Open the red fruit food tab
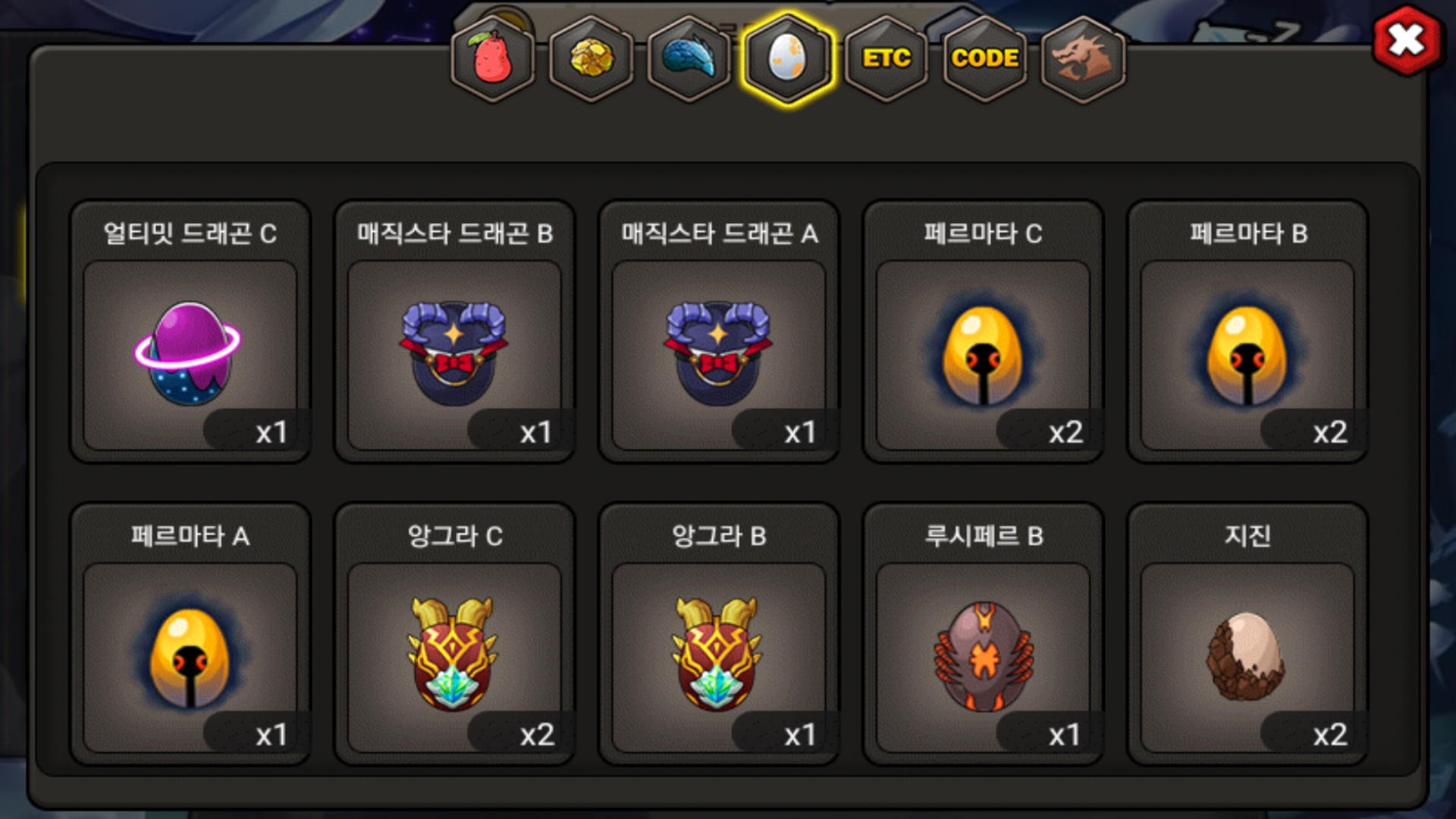This screenshot has width=1456, height=819. (x=493, y=58)
